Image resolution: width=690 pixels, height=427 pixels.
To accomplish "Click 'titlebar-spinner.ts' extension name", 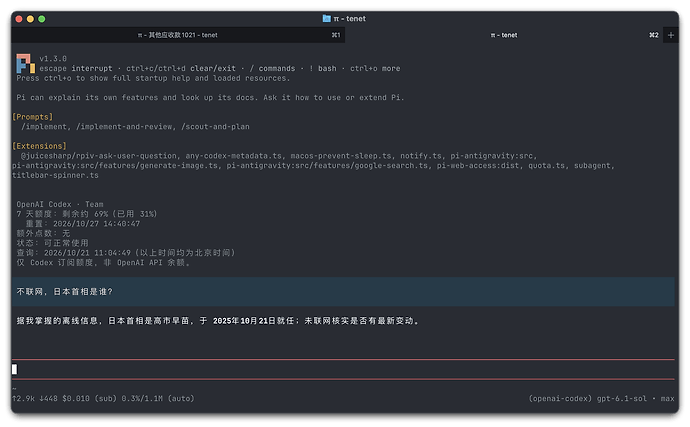I will coord(55,175).
